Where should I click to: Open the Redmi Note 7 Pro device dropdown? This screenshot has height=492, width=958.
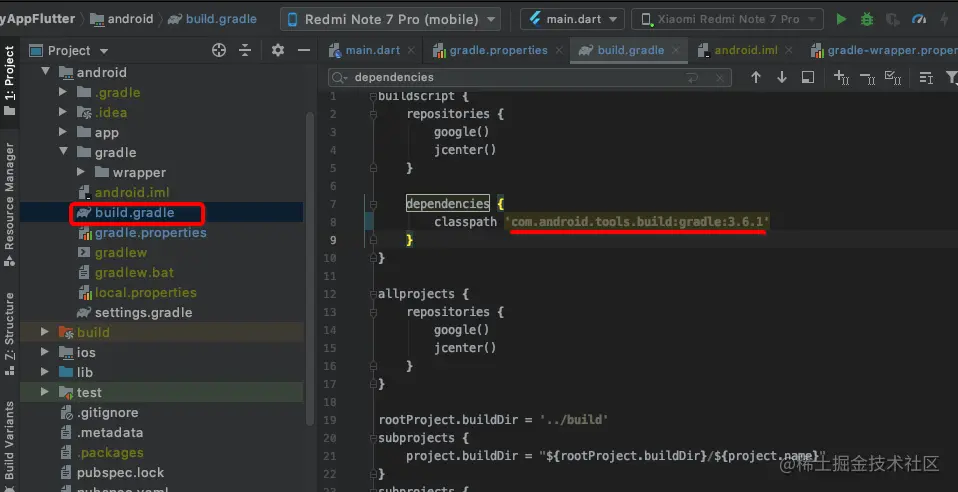(390, 19)
